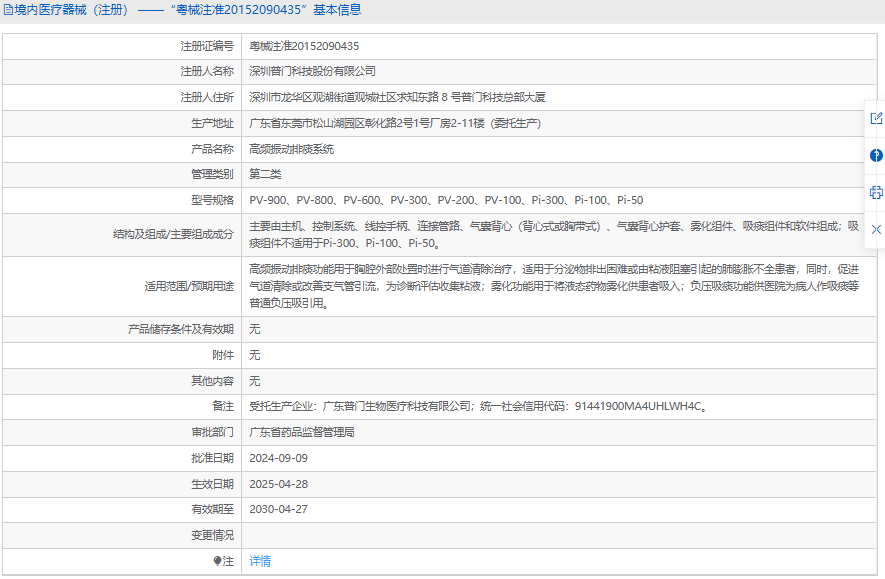Viewport: 885px width, 579px height.
Task: Click the approval date 2024-09-09
Action: pyautogui.click(x=278, y=458)
